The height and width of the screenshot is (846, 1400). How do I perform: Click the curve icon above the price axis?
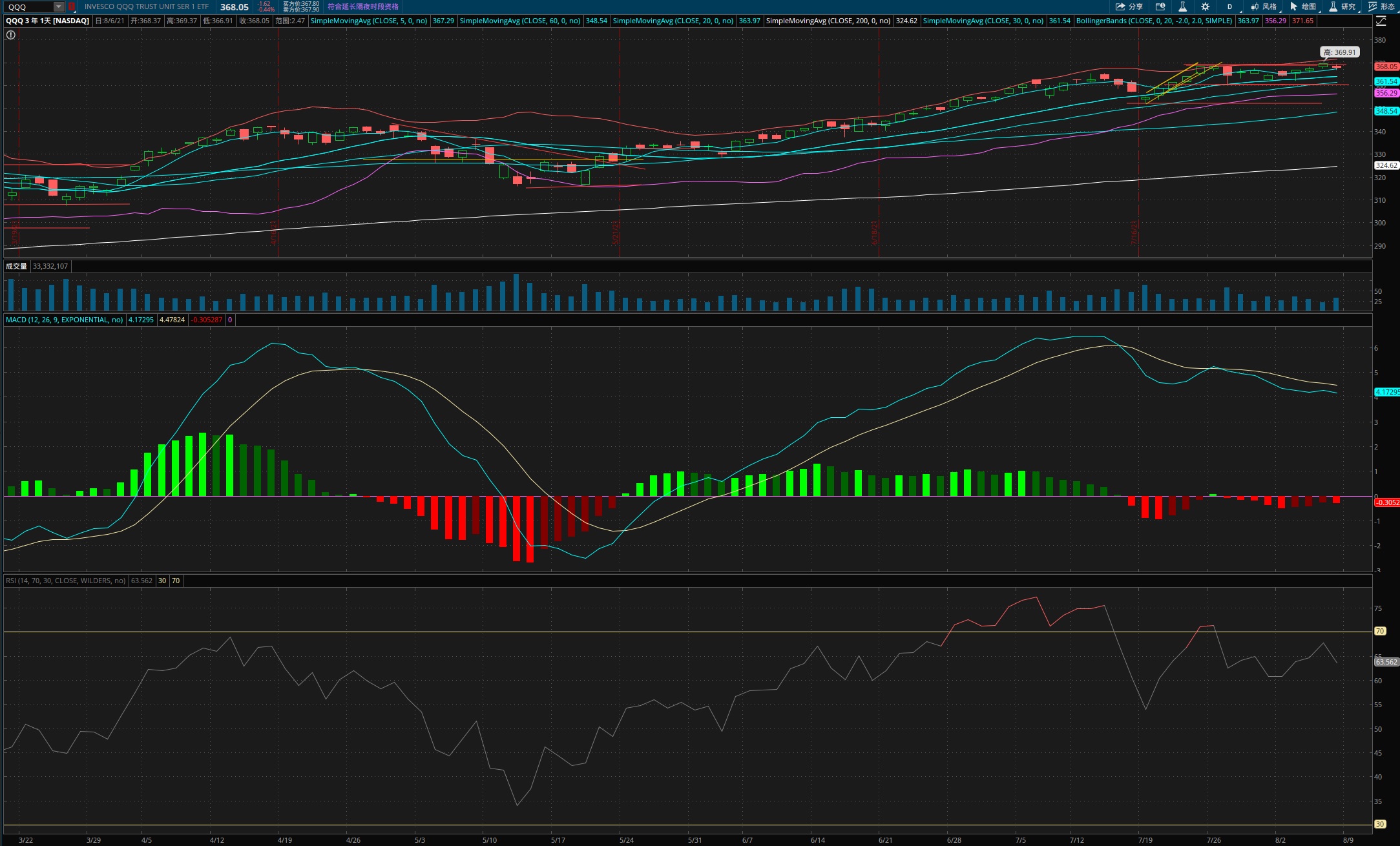(x=1381, y=21)
